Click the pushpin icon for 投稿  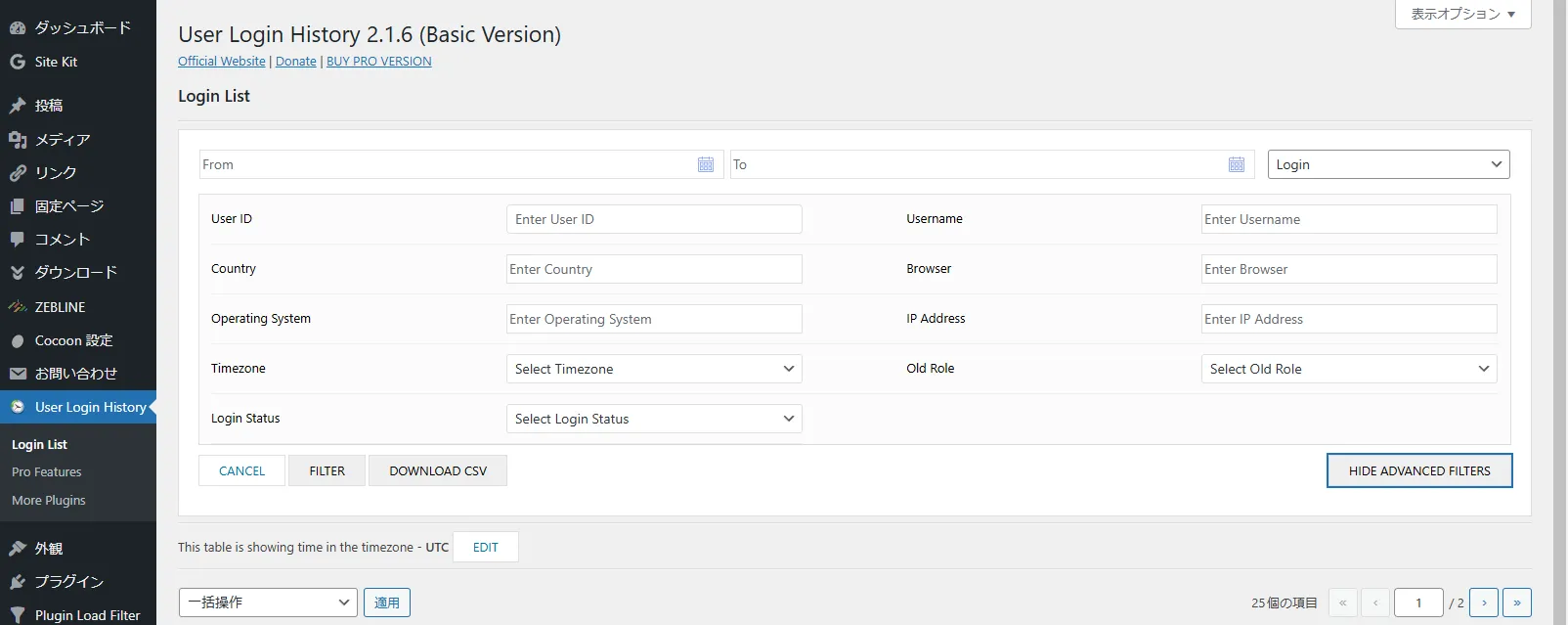(x=18, y=106)
